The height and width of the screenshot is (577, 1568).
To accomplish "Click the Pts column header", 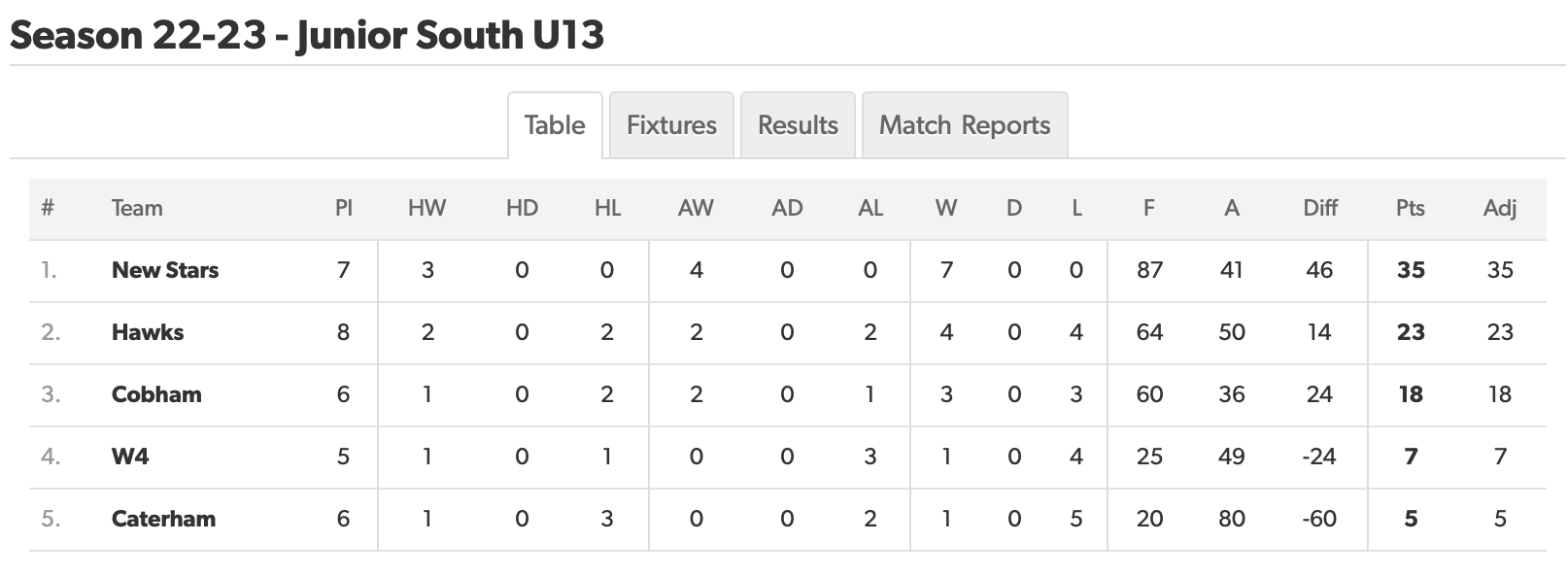I will point(1410,208).
